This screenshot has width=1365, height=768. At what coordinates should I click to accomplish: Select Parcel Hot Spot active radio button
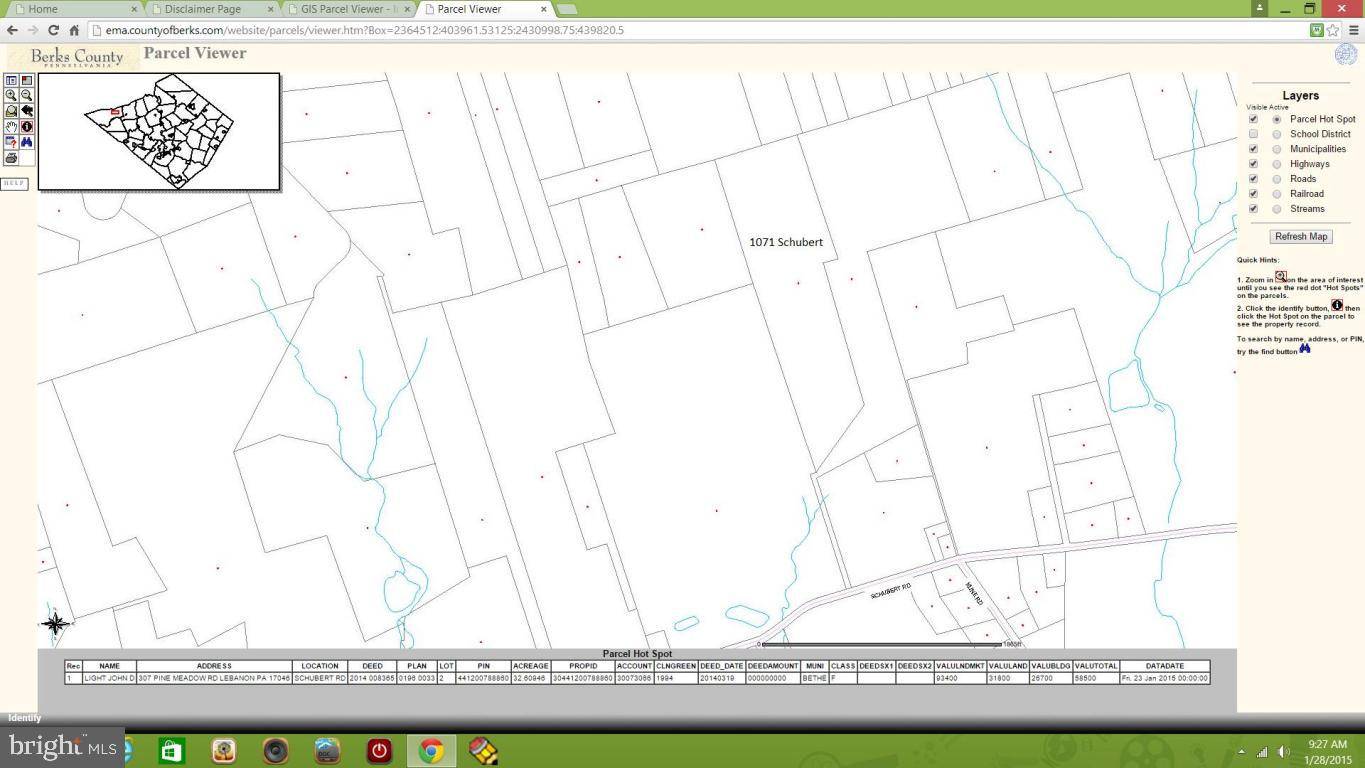tap(1277, 119)
